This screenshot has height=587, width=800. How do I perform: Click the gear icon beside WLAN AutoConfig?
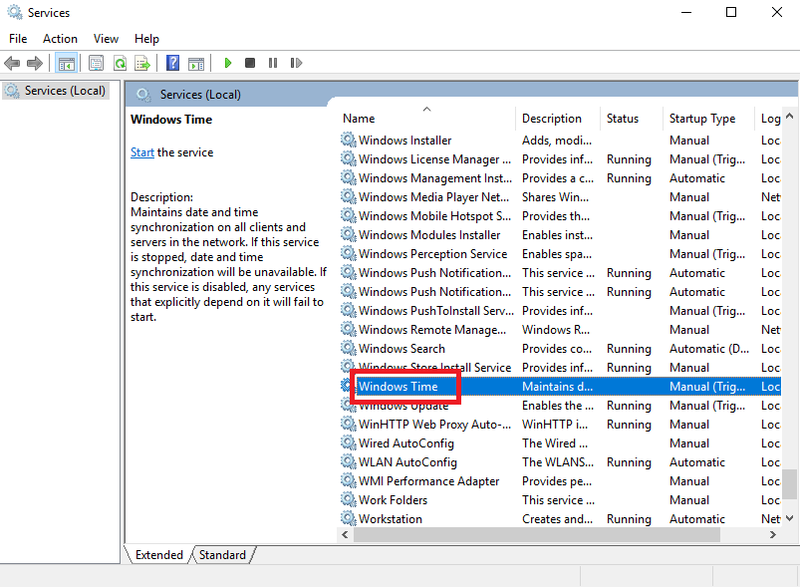(x=348, y=462)
